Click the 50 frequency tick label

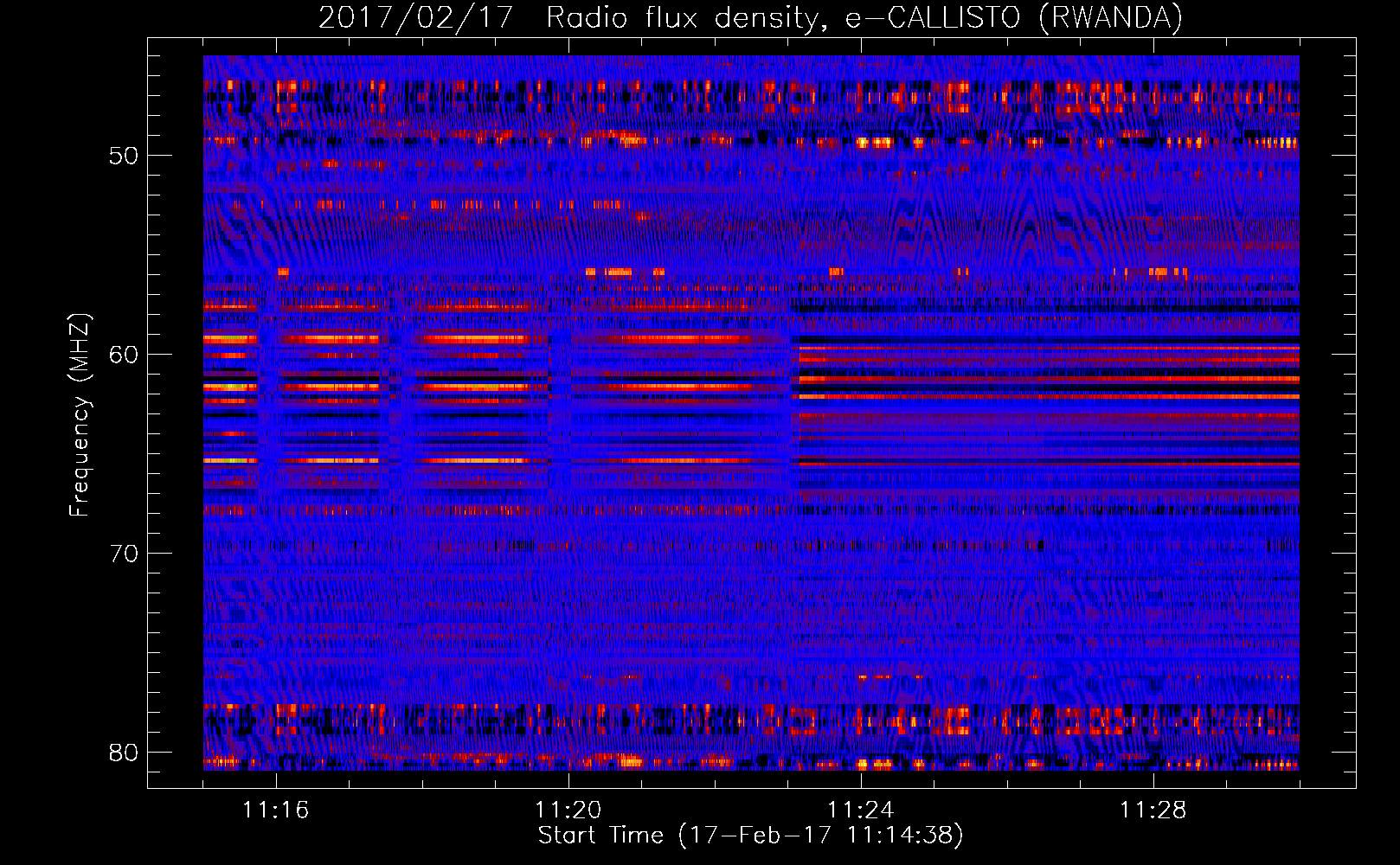coord(124,156)
